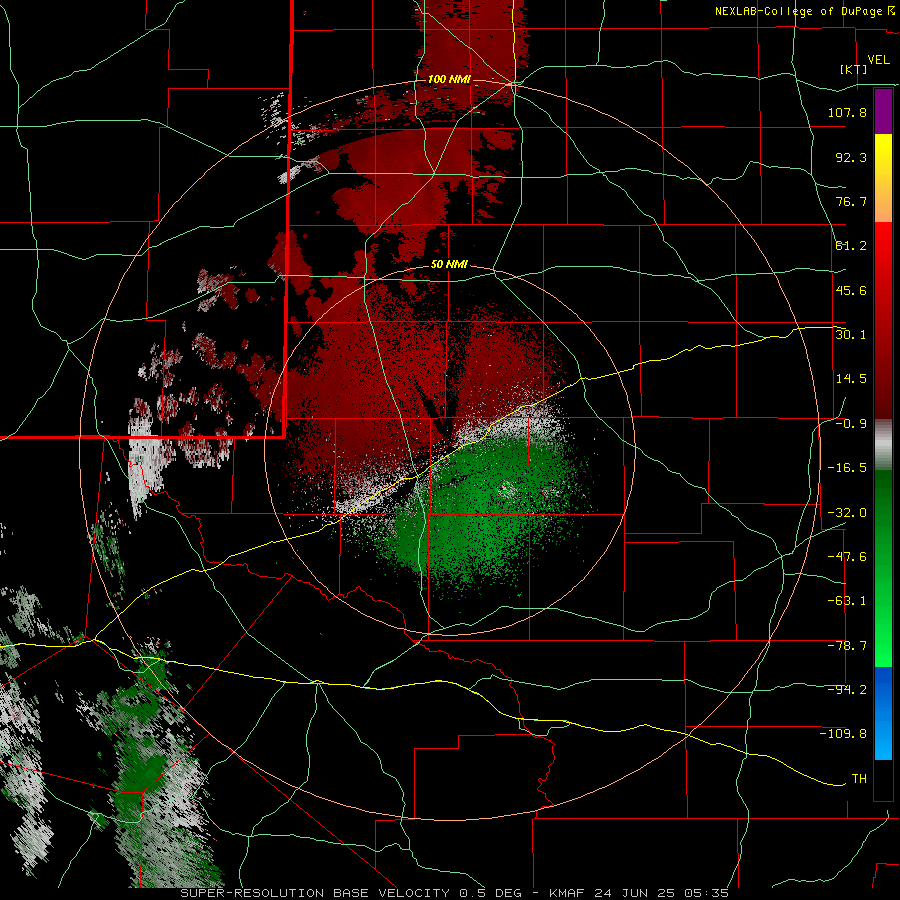Click the blue segment of the color bar
Image resolution: width=900 pixels, height=900 pixels.
[883, 713]
